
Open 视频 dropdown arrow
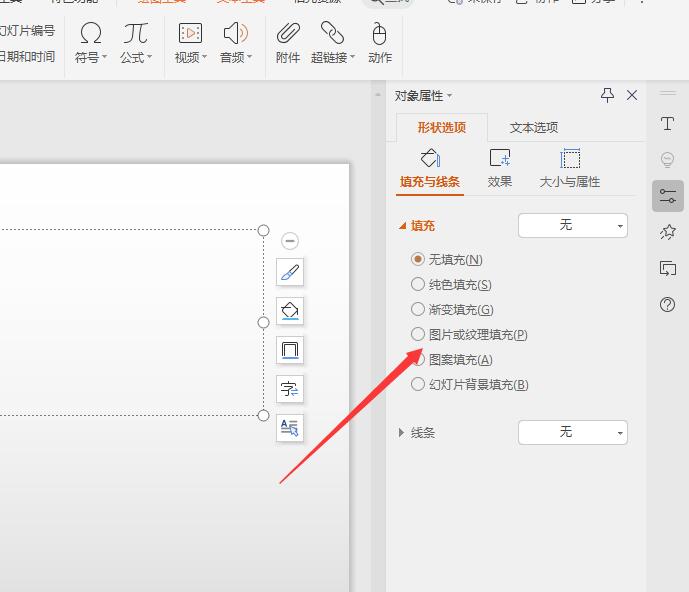[204, 57]
